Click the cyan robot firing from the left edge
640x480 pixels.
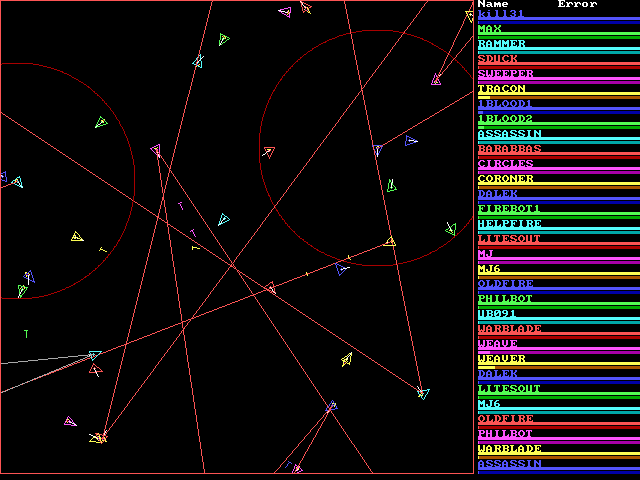pyautogui.click(x=95, y=355)
